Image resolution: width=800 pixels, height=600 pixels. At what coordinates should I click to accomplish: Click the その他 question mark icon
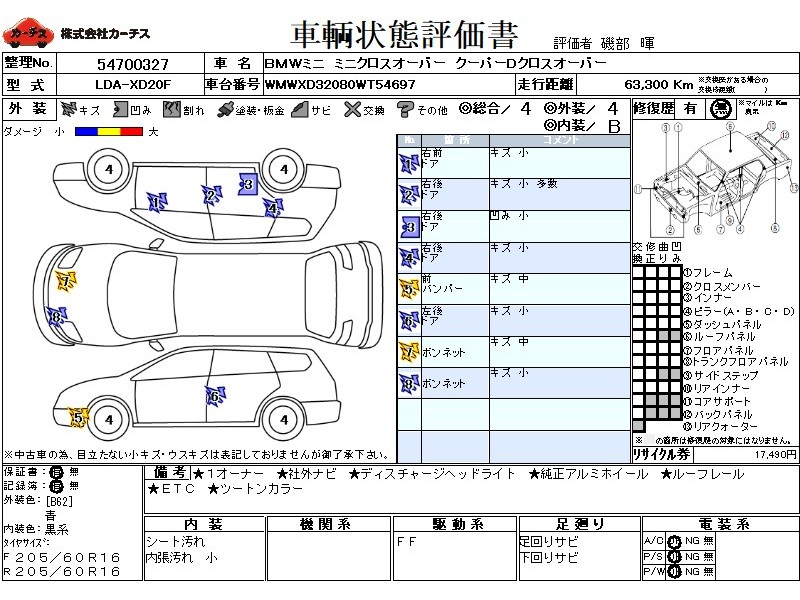(405, 110)
